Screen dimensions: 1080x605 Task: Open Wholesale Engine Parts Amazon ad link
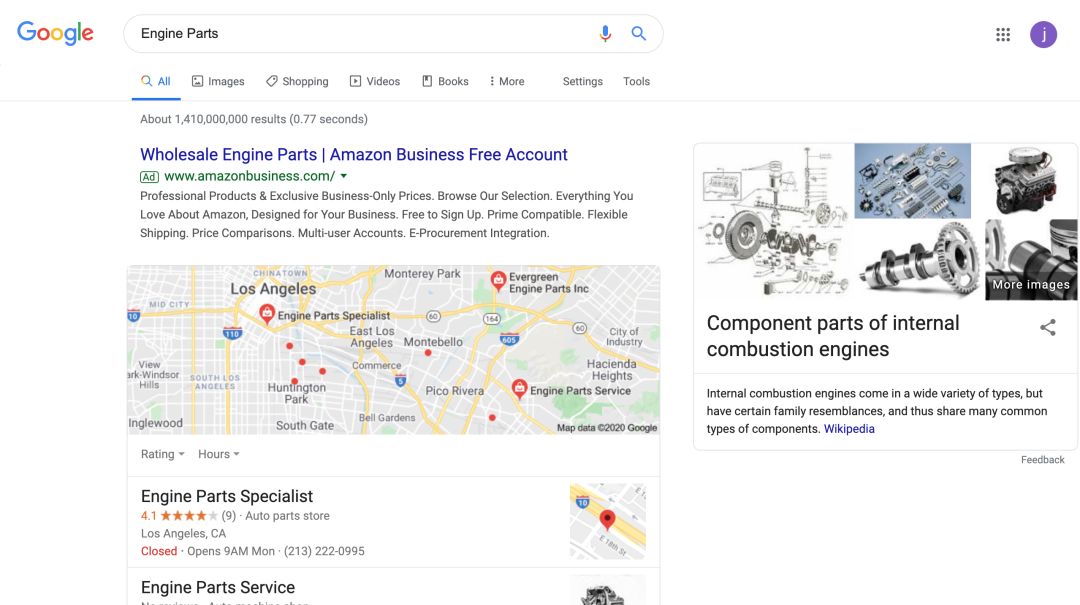(x=353, y=154)
